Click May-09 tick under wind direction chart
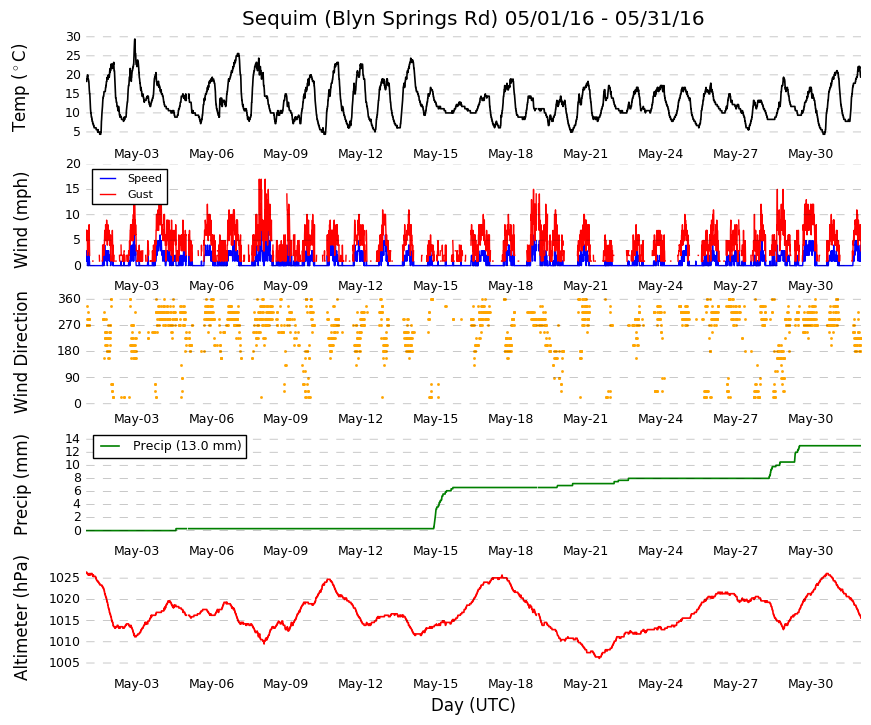The width and height of the screenshot is (871, 725). (x=286, y=419)
